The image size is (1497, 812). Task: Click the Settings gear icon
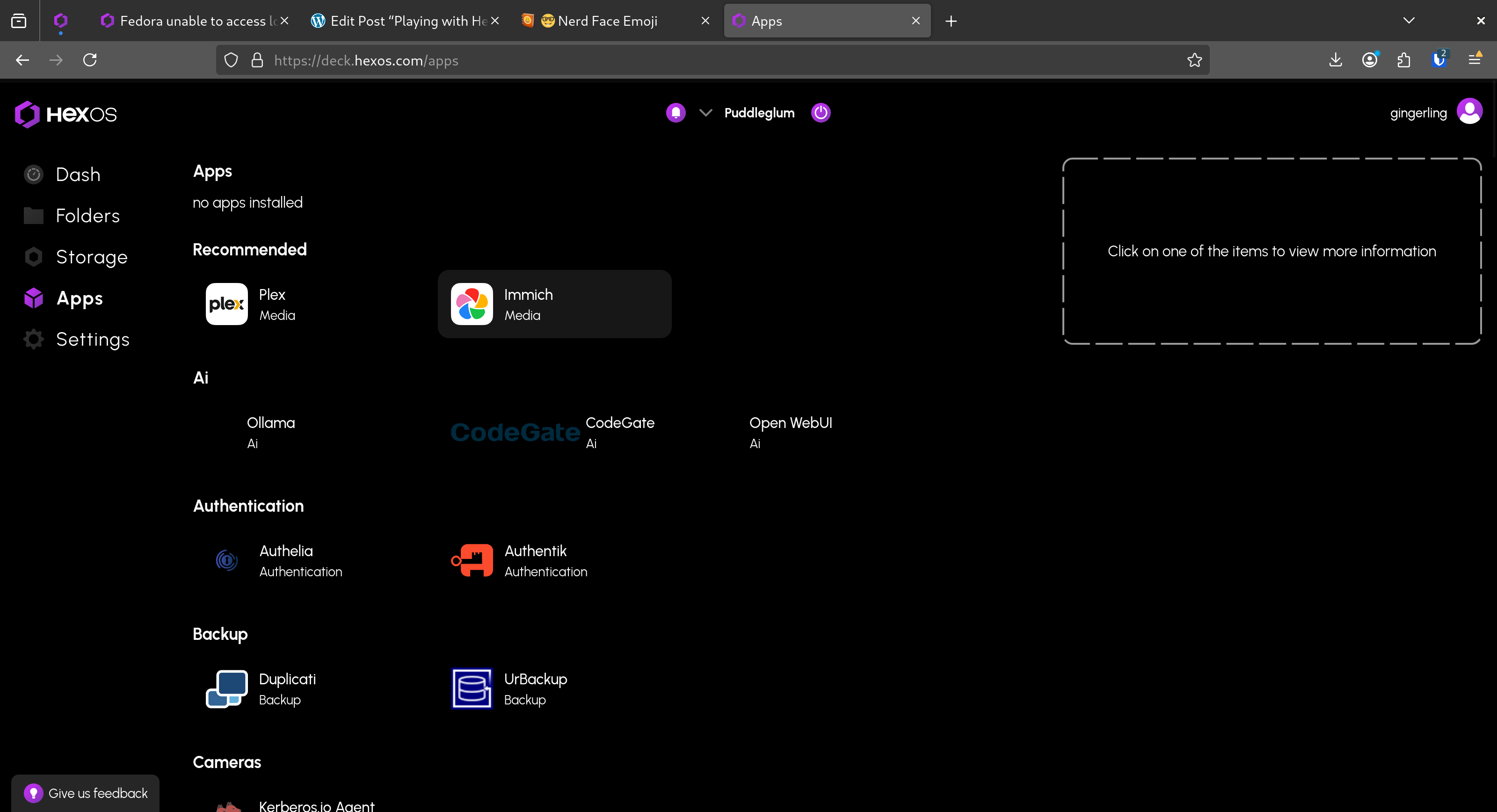point(34,340)
